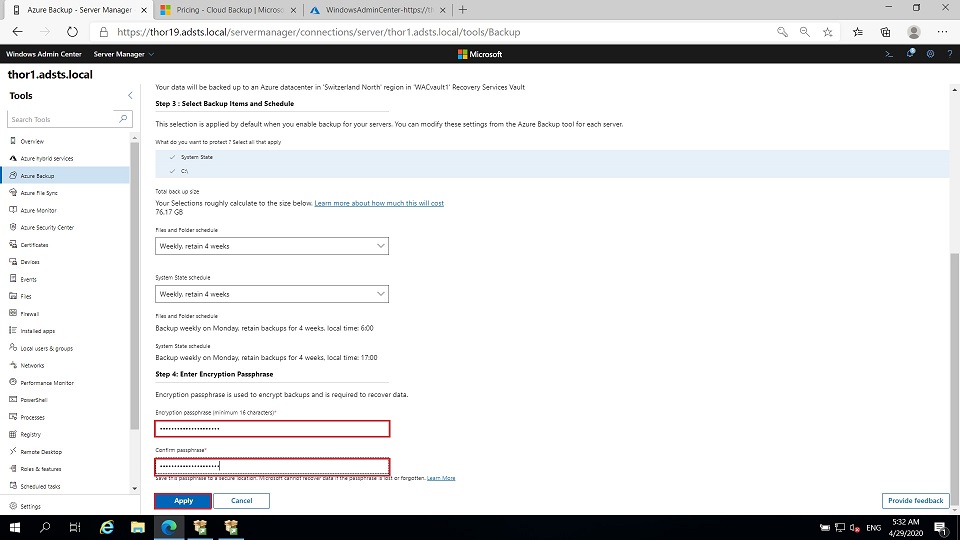Click Provide feedback button
The height and width of the screenshot is (540, 960).
tap(915, 501)
